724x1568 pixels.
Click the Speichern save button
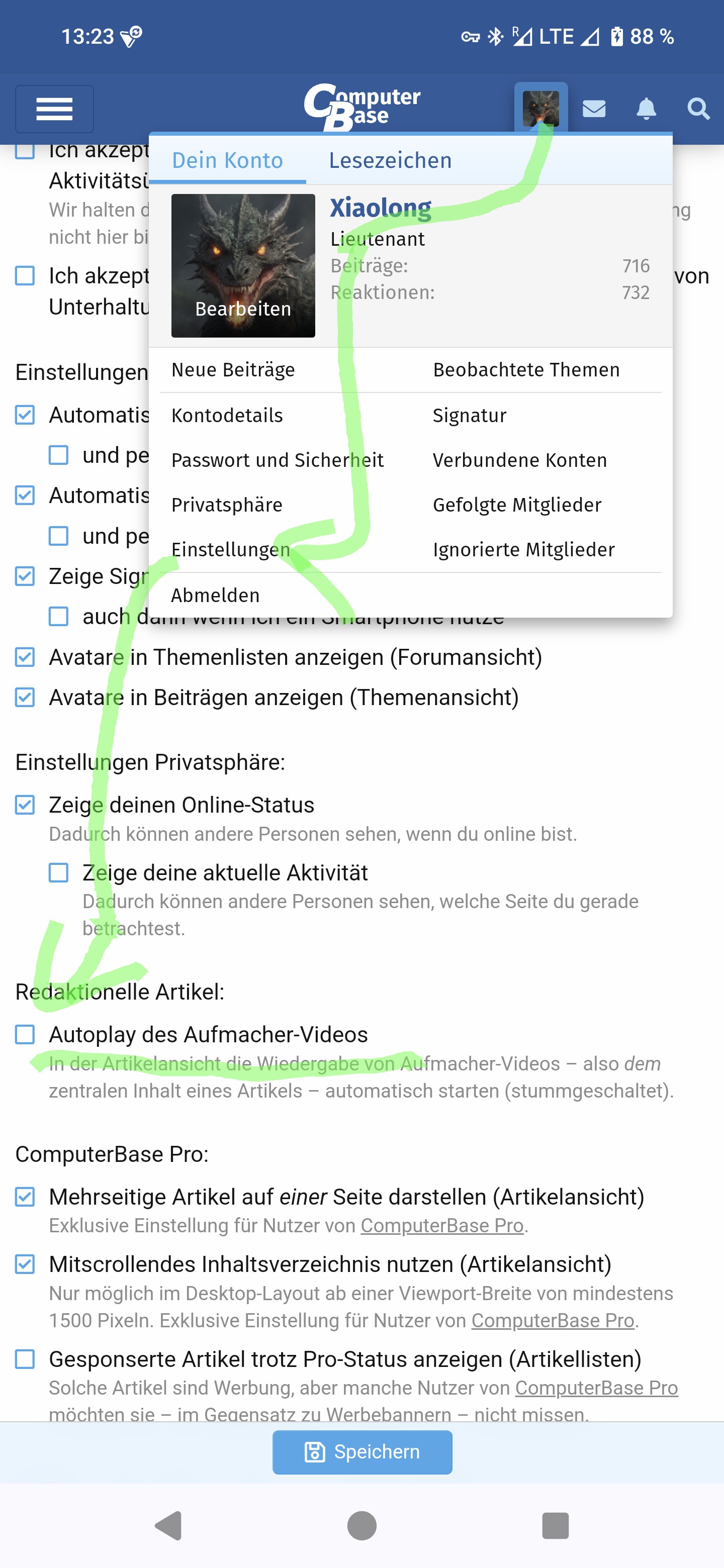click(361, 1452)
